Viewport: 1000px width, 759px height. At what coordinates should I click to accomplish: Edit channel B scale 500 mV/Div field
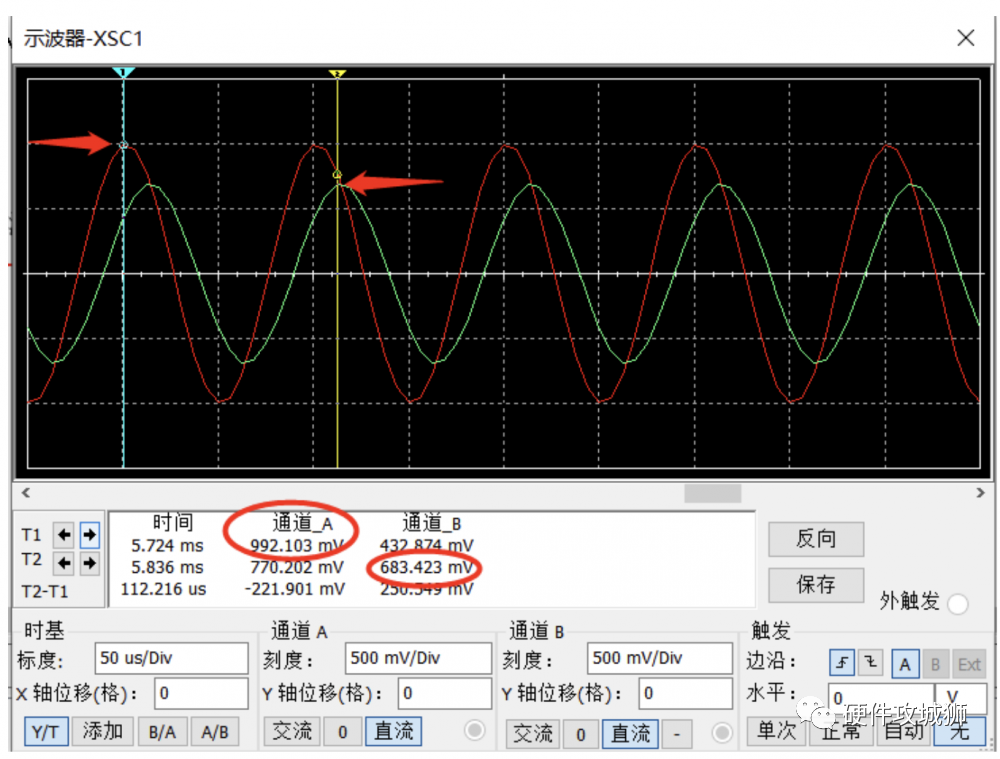(x=659, y=658)
